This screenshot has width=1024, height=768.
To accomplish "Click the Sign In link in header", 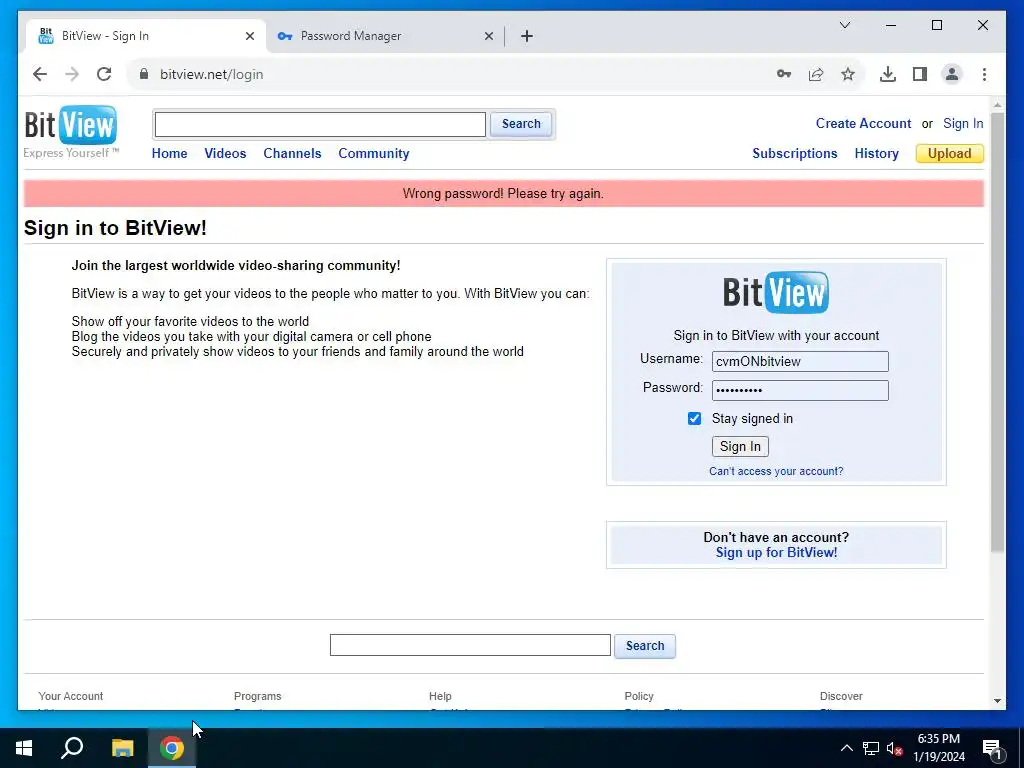I will tap(963, 123).
